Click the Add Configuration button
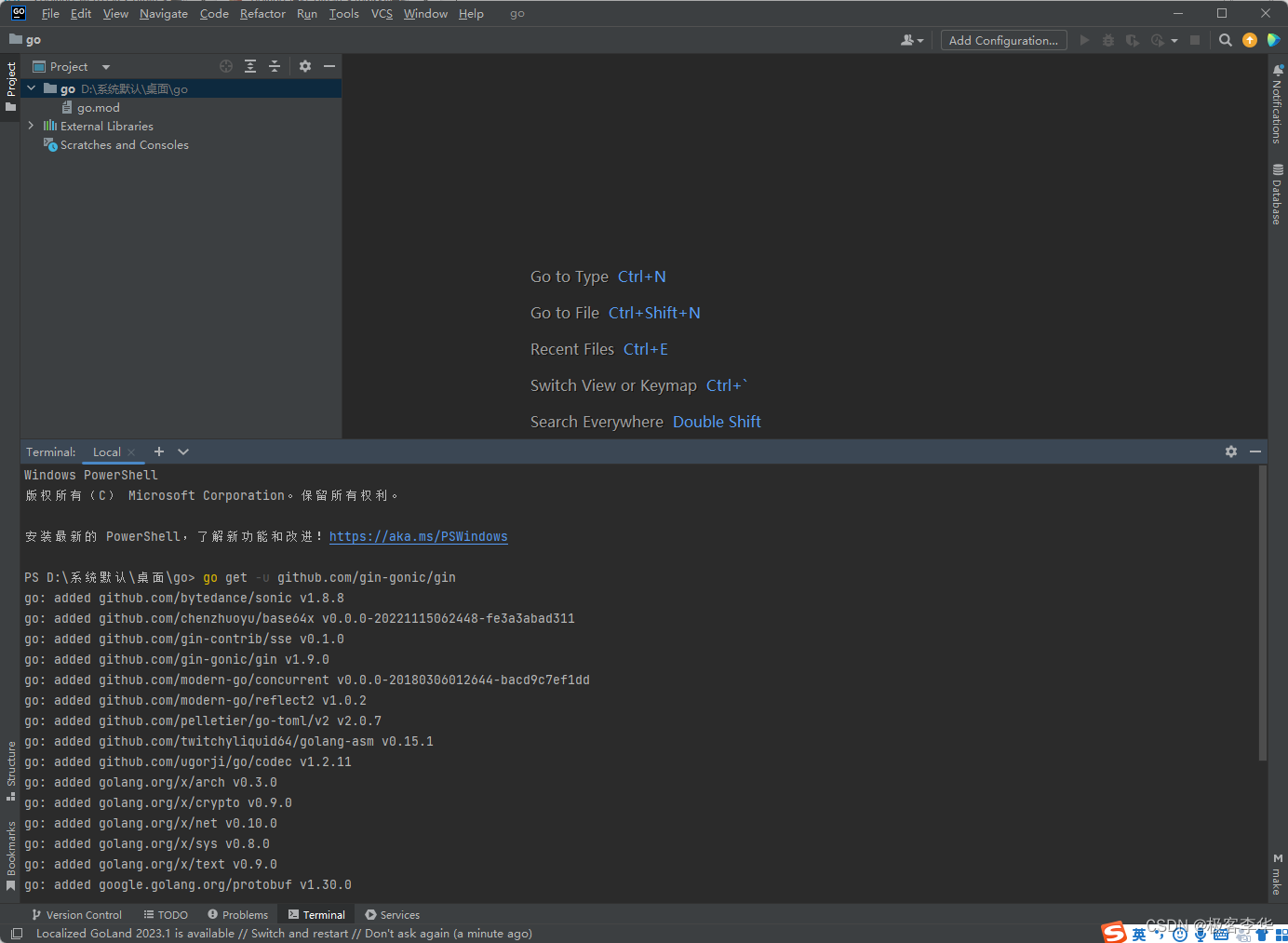The height and width of the screenshot is (943, 1288). [x=1003, y=40]
